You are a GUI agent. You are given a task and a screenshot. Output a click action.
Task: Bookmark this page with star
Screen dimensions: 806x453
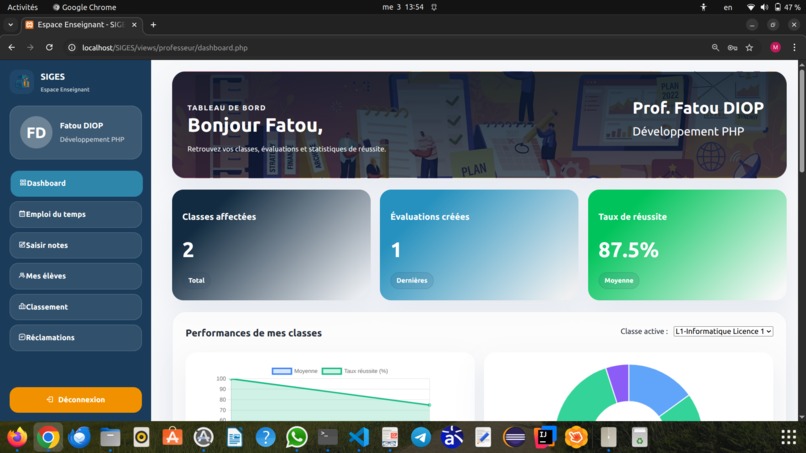(749, 47)
